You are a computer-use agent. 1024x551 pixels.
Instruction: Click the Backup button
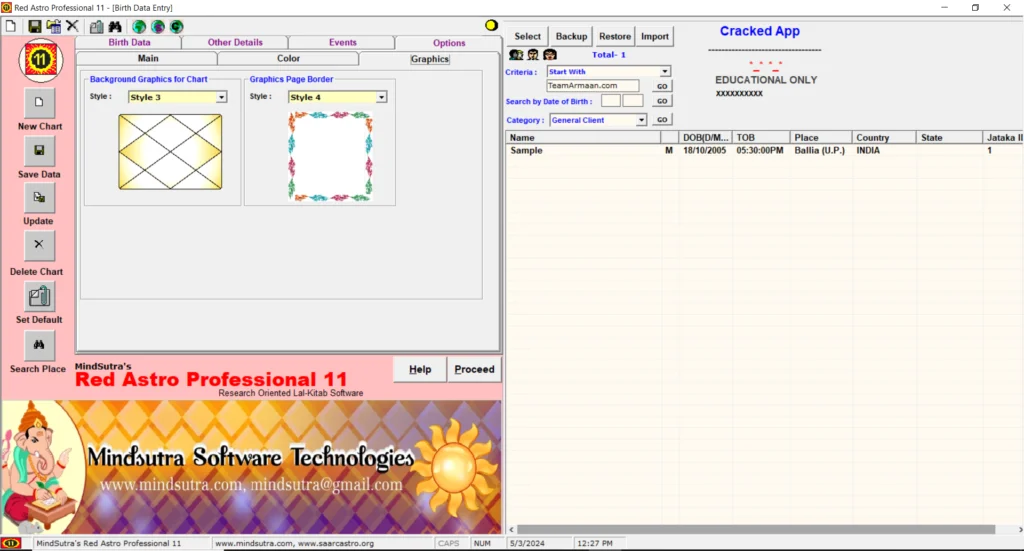point(571,37)
